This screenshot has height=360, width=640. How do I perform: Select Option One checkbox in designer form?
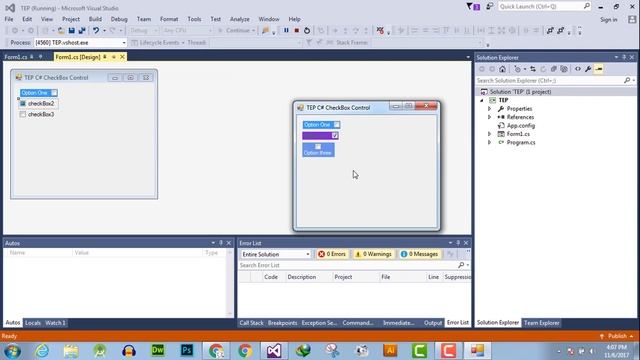point(39,93)
